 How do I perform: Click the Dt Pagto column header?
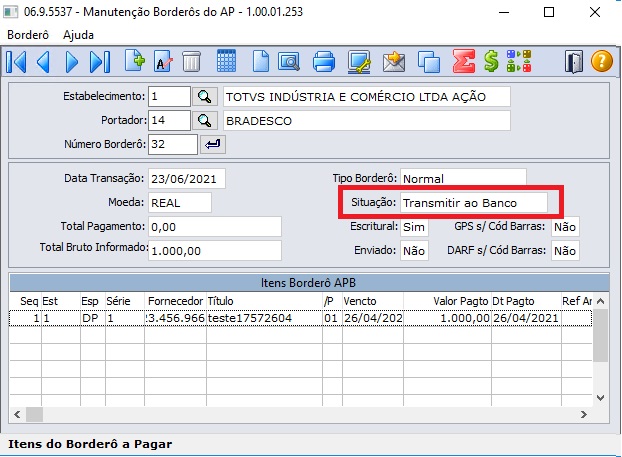tap(526, 301)
